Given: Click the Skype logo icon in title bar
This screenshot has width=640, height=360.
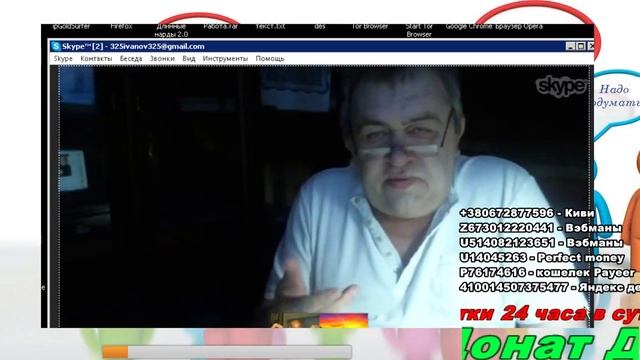Looking at the screenshot, I should (56, 46).
